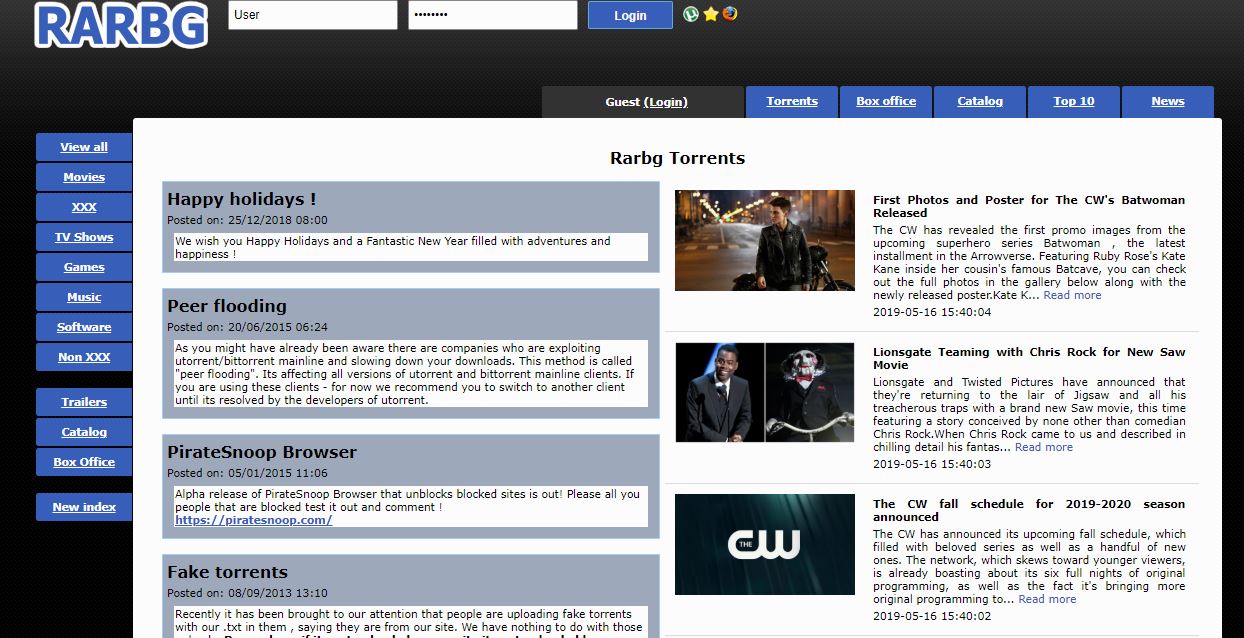The image size is (1244, 638).
Task: Click the Fake torrents news title
Action: pyautogui.click(x=228, y=572)
